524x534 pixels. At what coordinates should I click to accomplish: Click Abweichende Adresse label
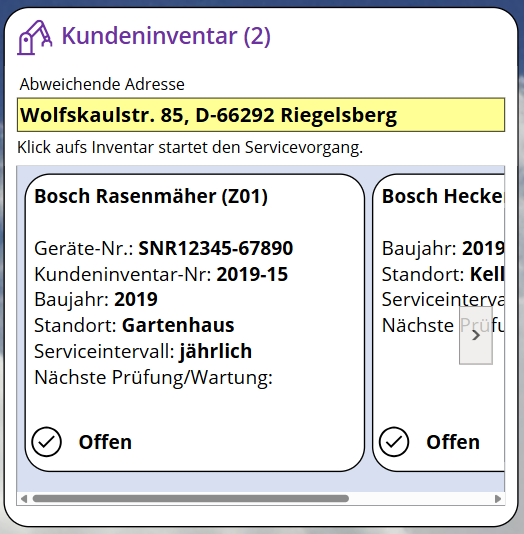(x=102, y=84)
